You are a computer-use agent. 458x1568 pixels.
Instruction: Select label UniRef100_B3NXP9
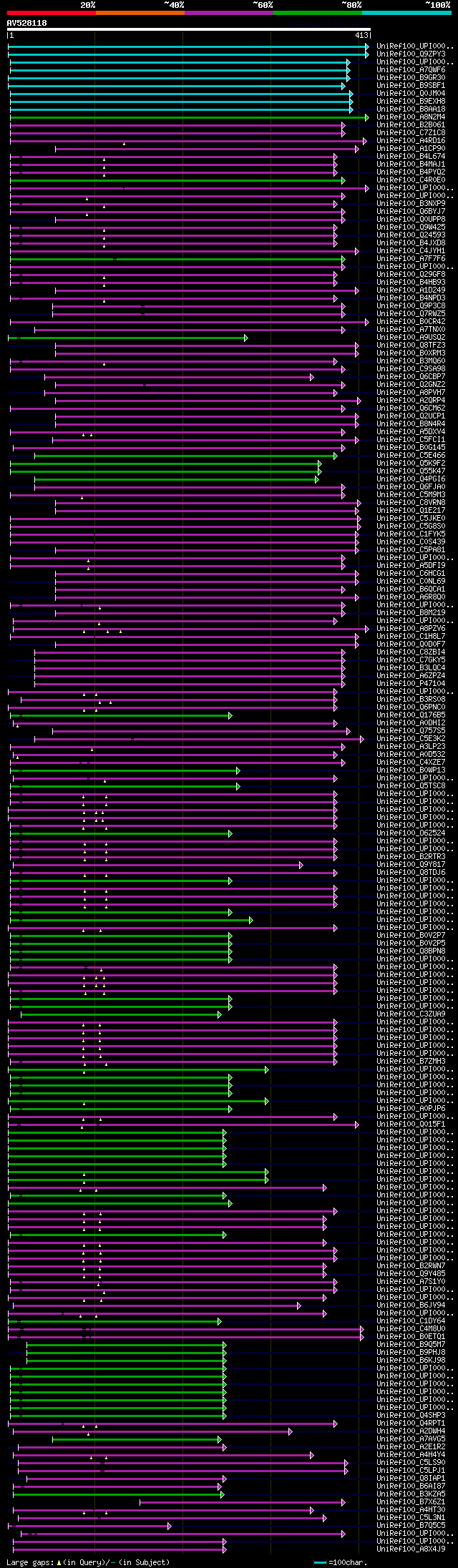(x=411, y=203)
